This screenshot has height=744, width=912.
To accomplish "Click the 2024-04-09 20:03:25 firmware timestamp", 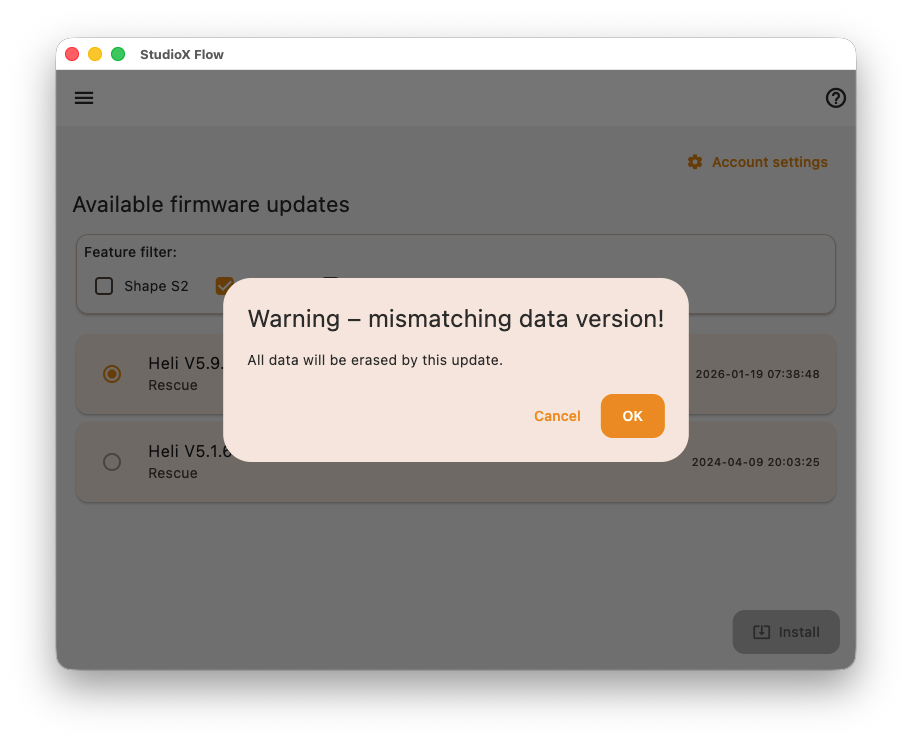I will (x=755, y=462).
